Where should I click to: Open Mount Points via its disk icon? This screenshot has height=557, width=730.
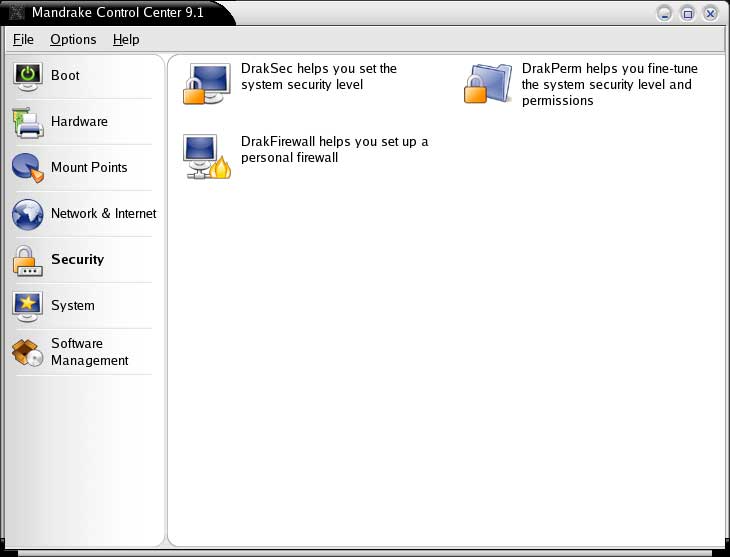(x=28, y=168)
